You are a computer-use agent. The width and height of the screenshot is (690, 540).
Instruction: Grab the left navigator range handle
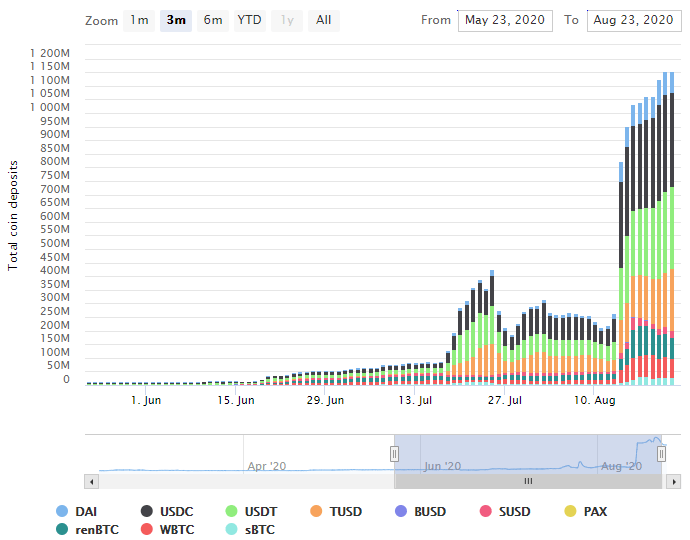click(x=394, y=454)
